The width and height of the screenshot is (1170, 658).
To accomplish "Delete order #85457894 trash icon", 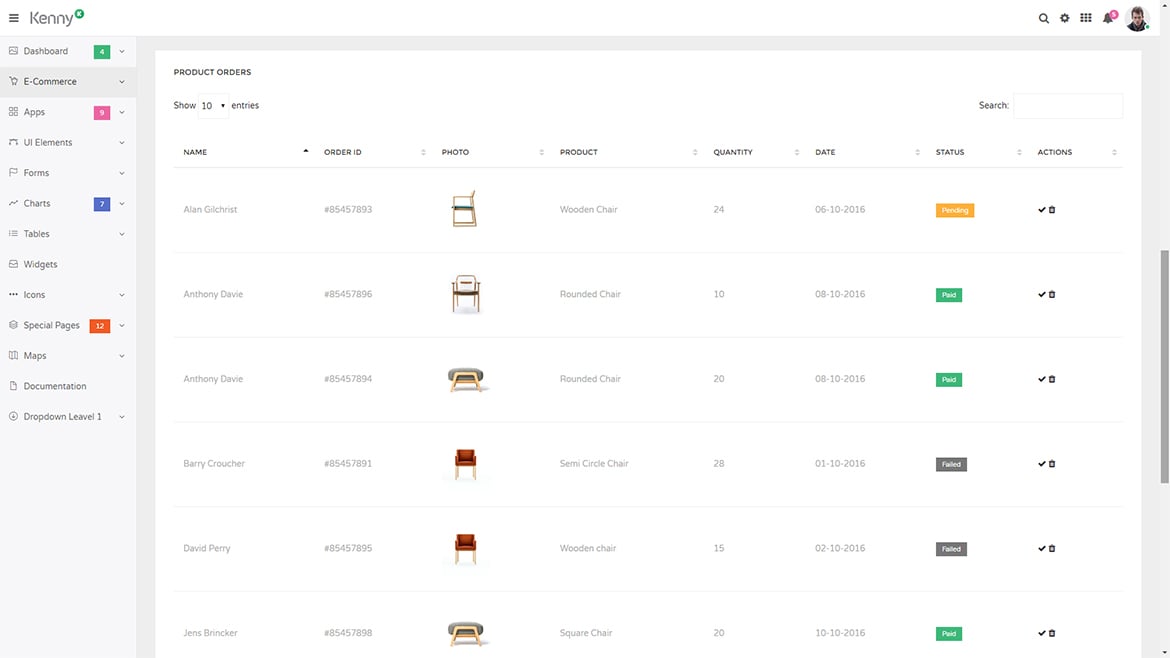I will [1052, 379].
